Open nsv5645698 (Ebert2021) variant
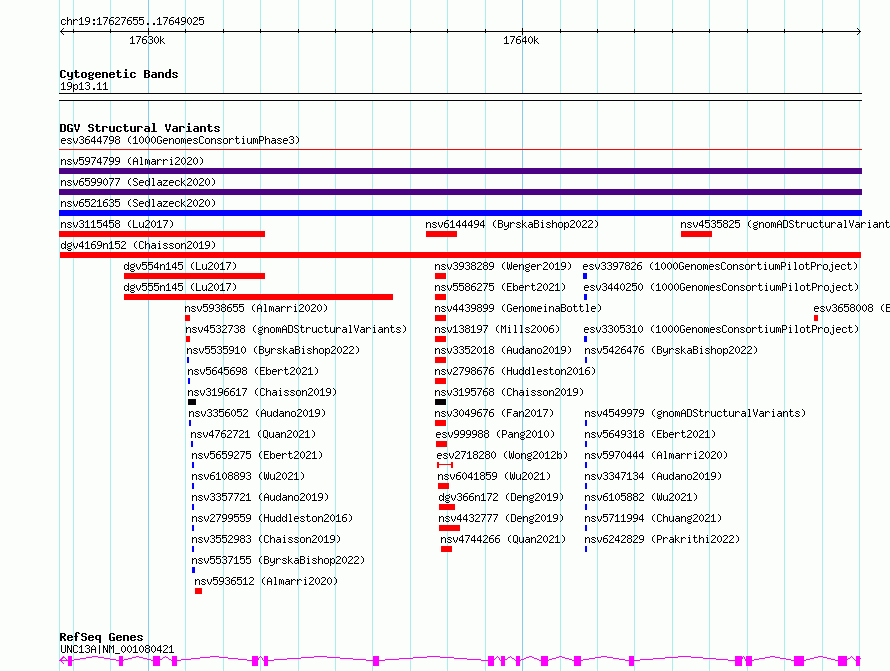The image size is (890, 671). coord(253,371)
